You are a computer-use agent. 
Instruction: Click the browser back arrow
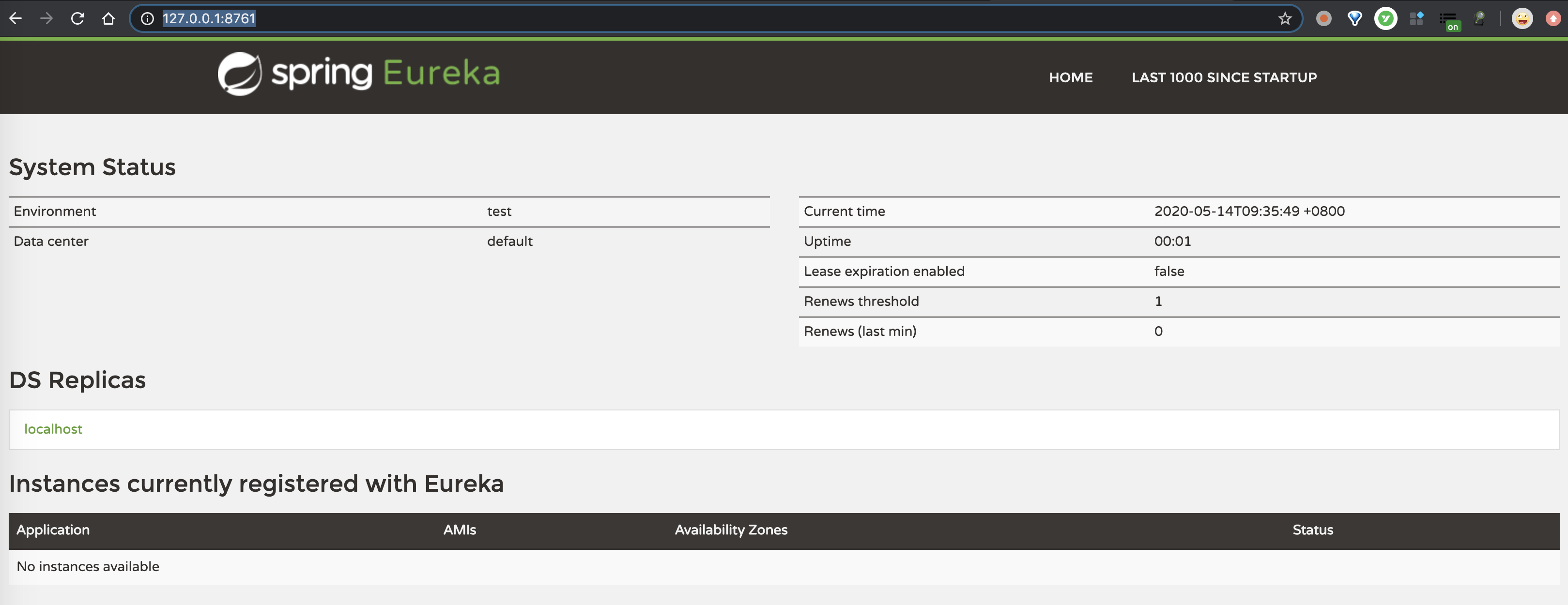[x=16, y=18]
